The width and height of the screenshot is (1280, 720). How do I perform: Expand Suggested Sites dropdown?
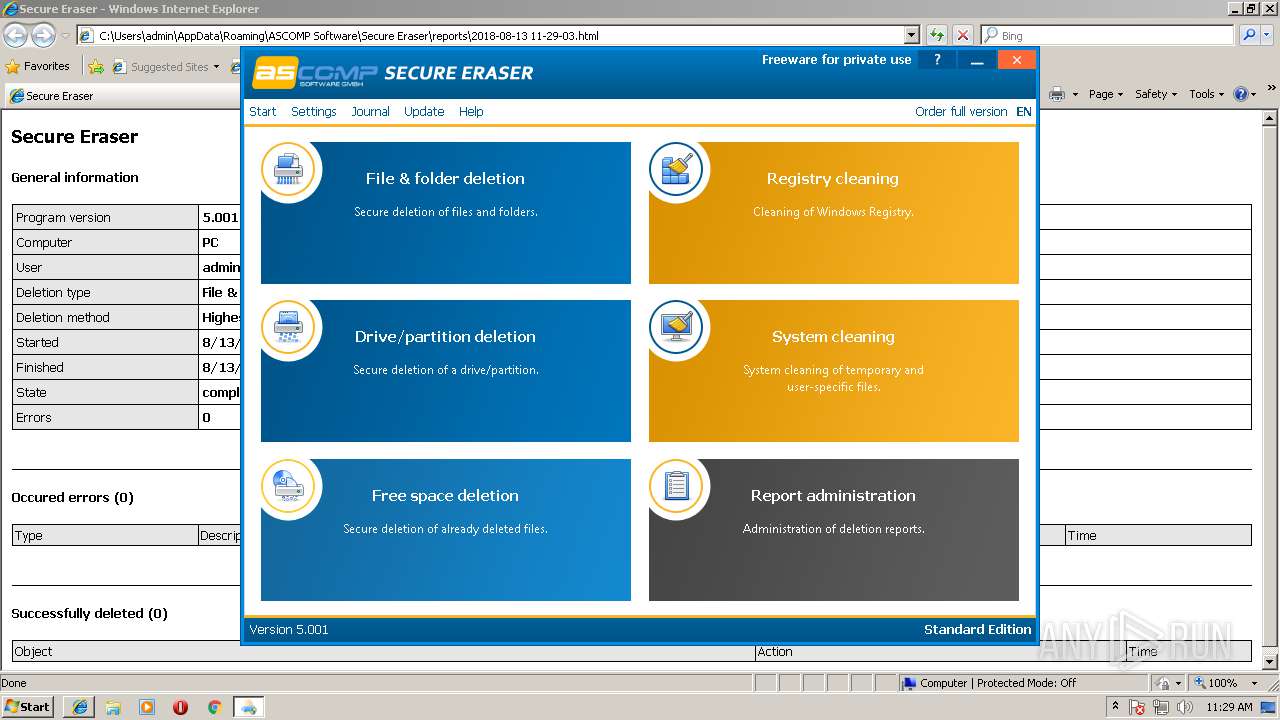218,67
